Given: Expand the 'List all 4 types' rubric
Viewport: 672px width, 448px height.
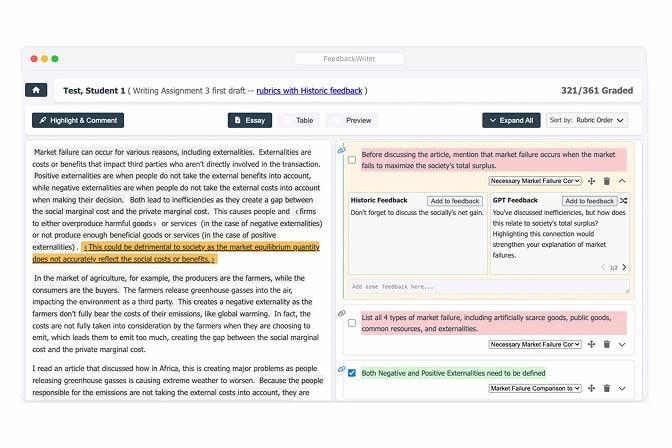Looking at the screenshot, I should 622,345.
